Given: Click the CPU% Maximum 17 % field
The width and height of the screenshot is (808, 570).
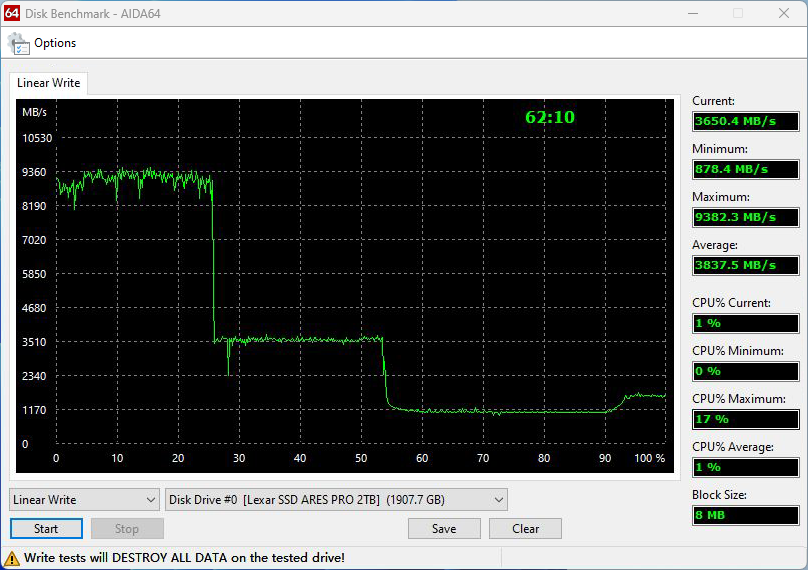Looking at the screenshot, I should coord(745,419).
